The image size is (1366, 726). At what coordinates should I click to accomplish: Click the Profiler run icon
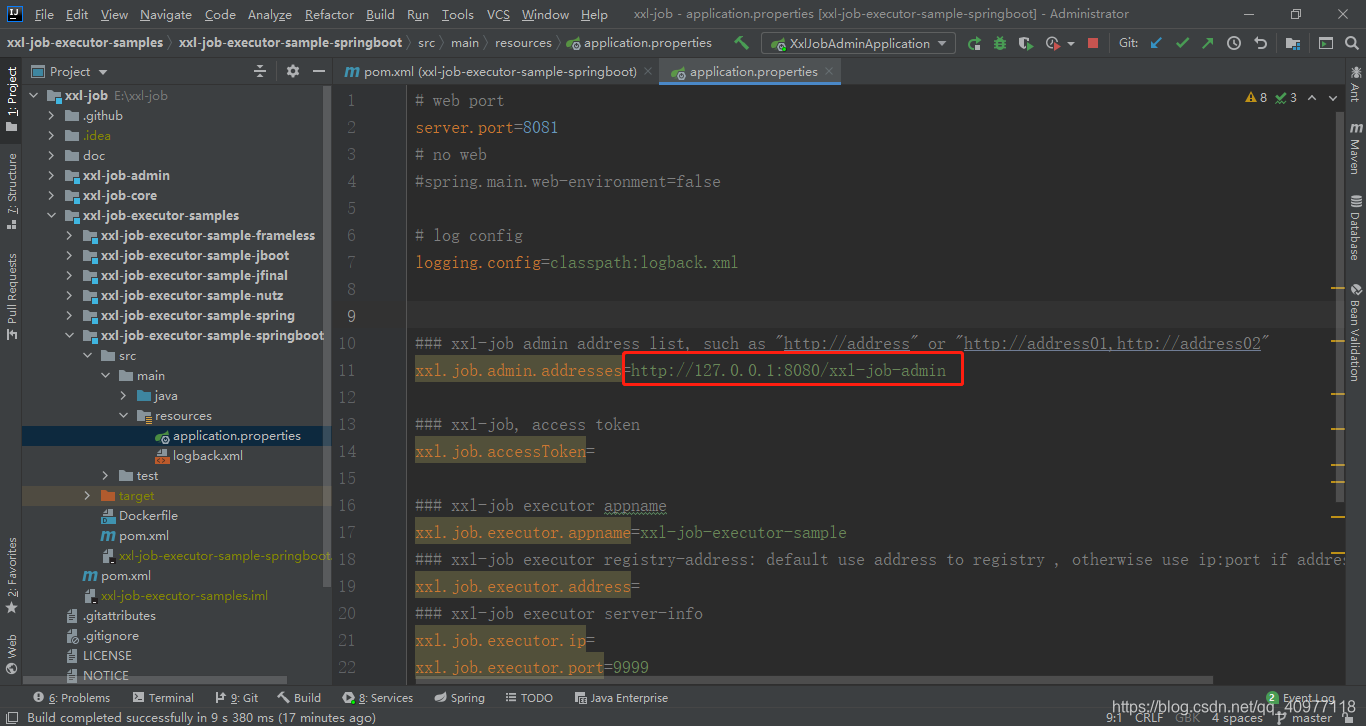1052,43
